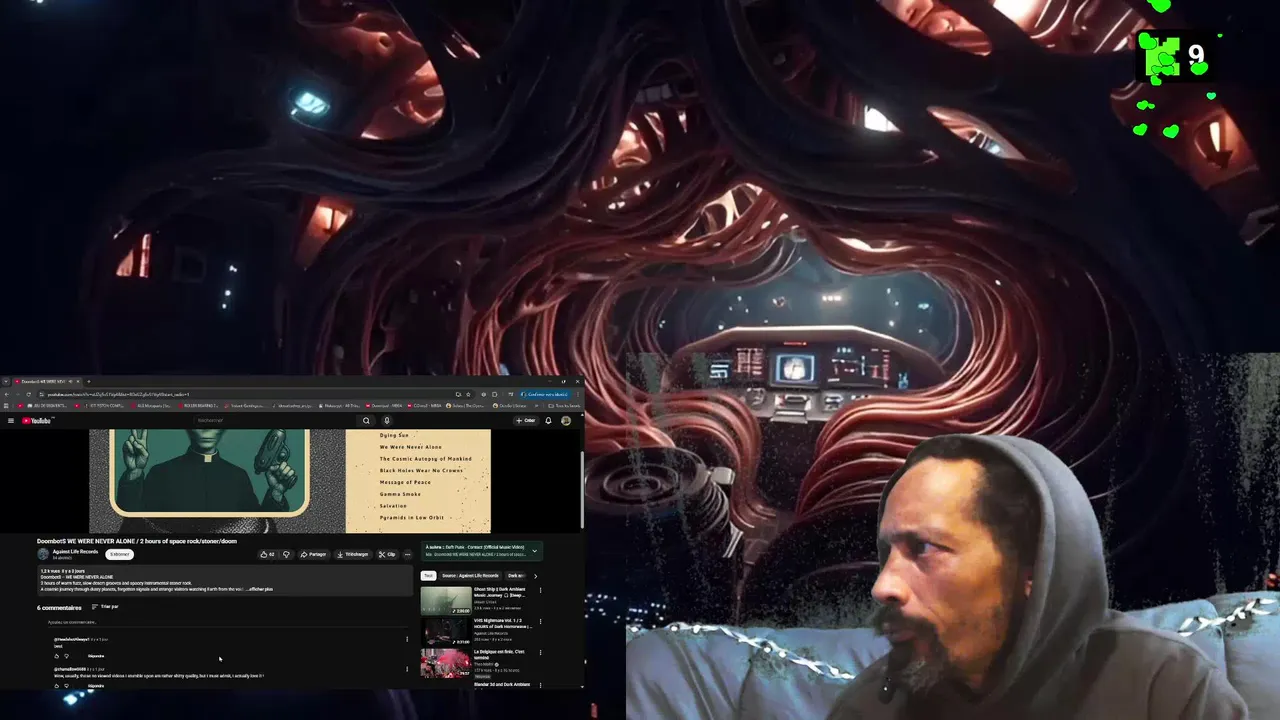Click the Clip scissors button
The image size is (1280, 720).
(x=387, y=554)
